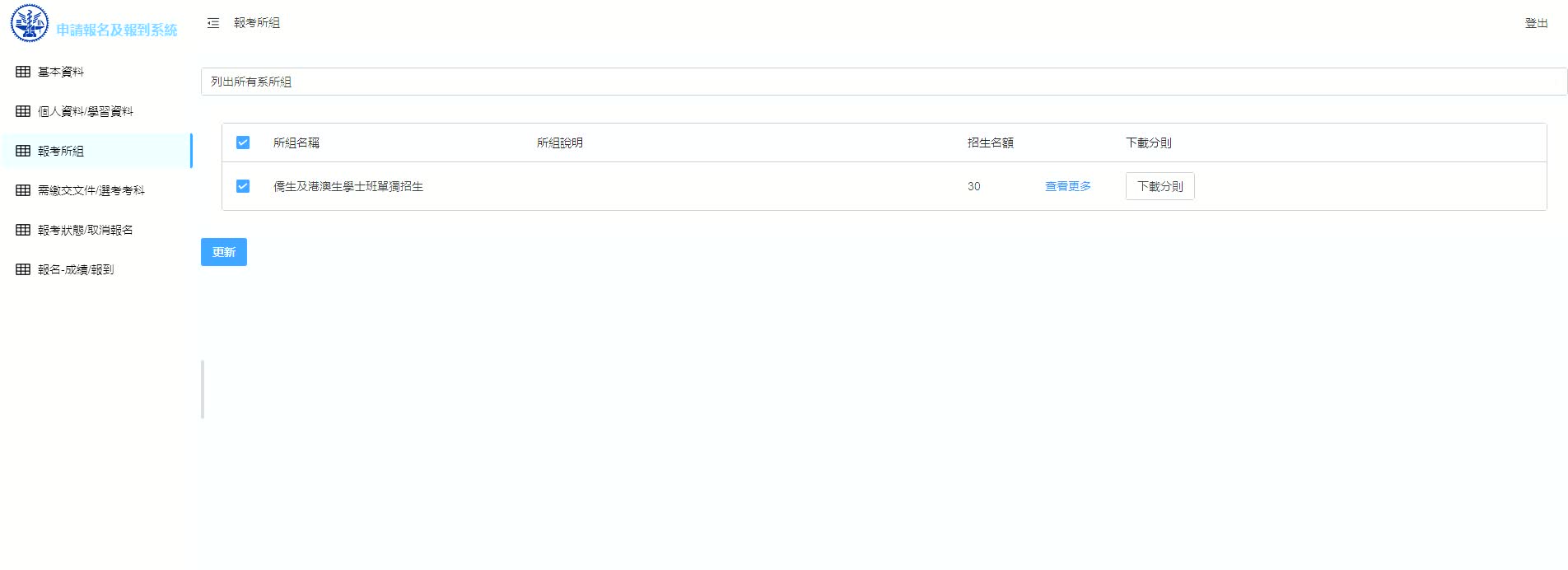Viewport: 1568px width, 570px height.
Task: Click the 報考所組 breadcrumb title
Action: (x=257, y=23)
